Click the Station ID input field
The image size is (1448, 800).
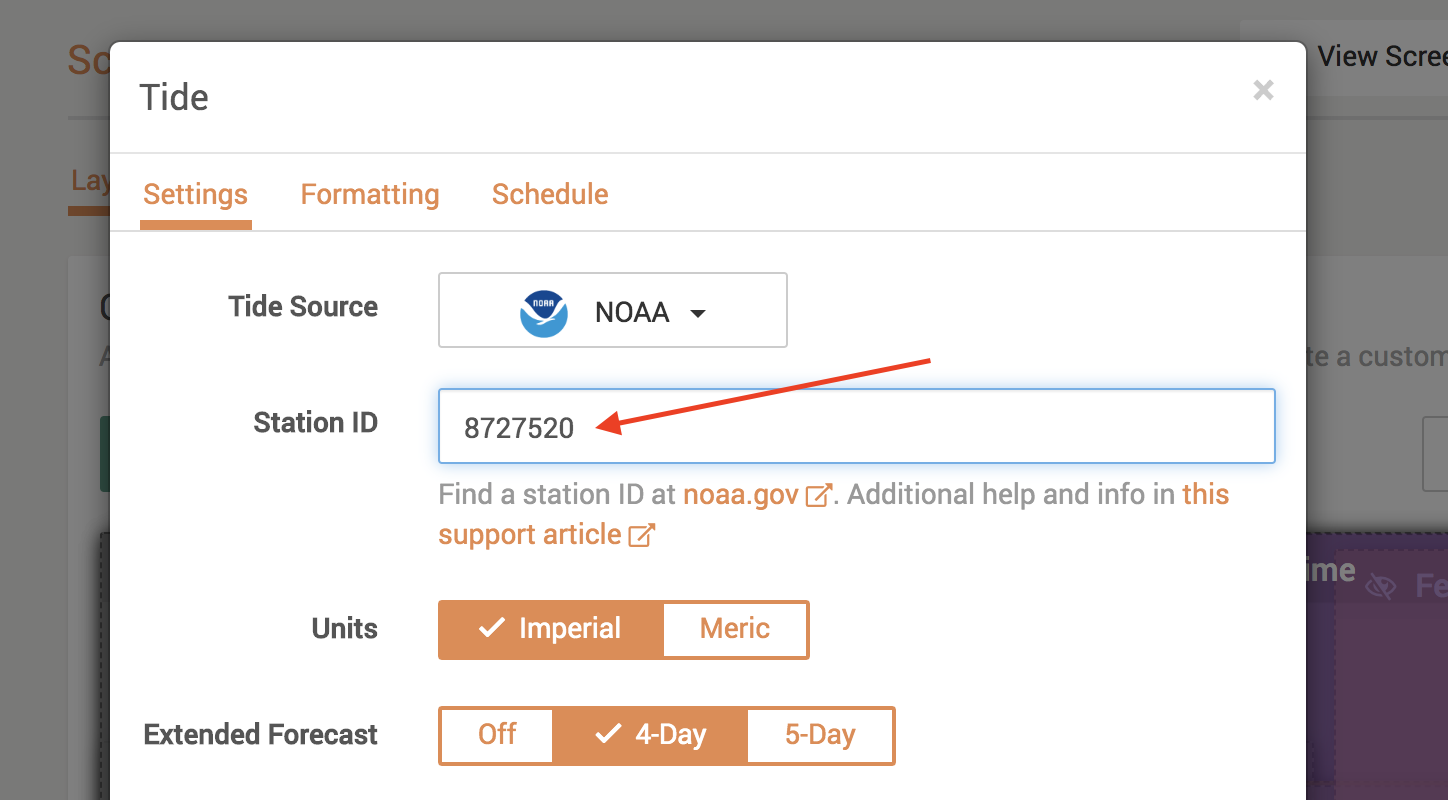[x=857, y=427]
